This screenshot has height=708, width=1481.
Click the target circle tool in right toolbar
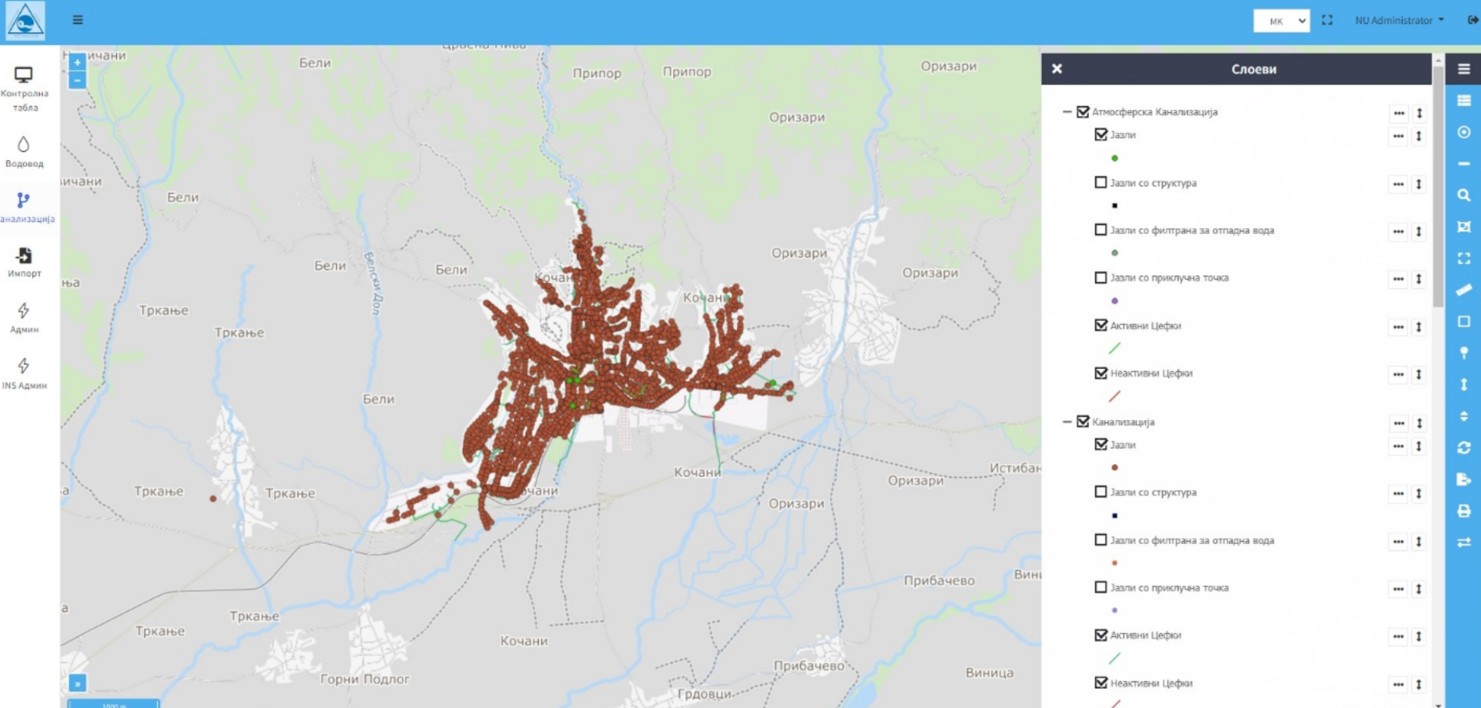click(x=1464, y=132)
